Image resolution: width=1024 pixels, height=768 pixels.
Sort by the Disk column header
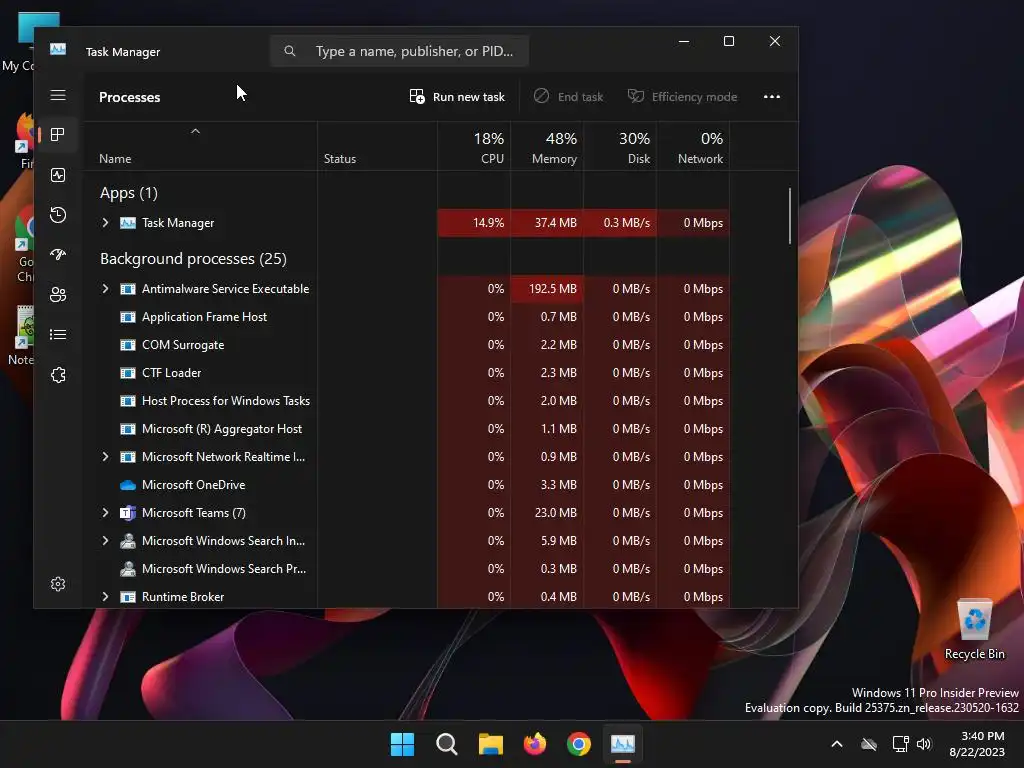(620, 146)
